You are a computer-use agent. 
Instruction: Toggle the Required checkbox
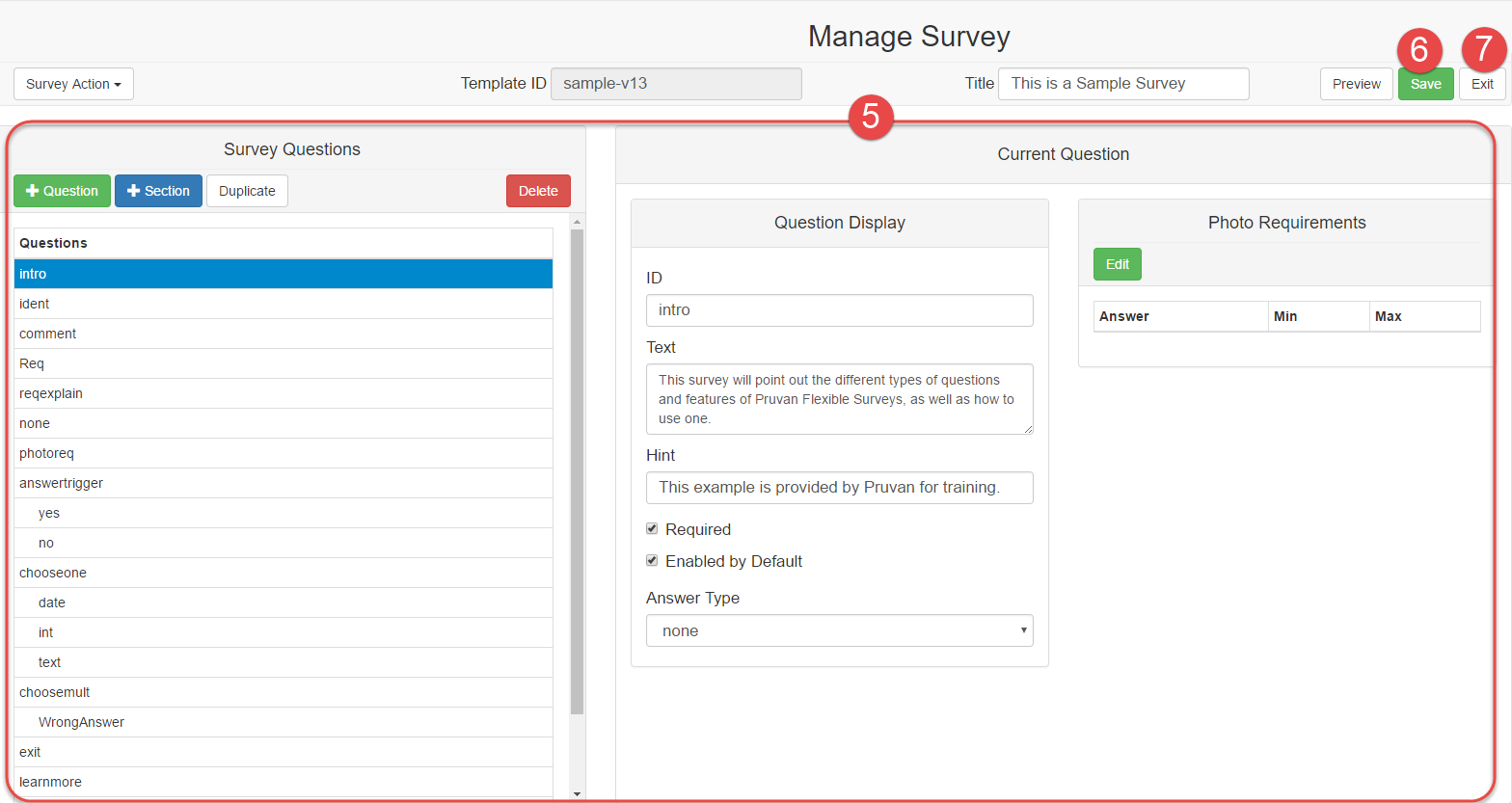click(x=652, y=529)
